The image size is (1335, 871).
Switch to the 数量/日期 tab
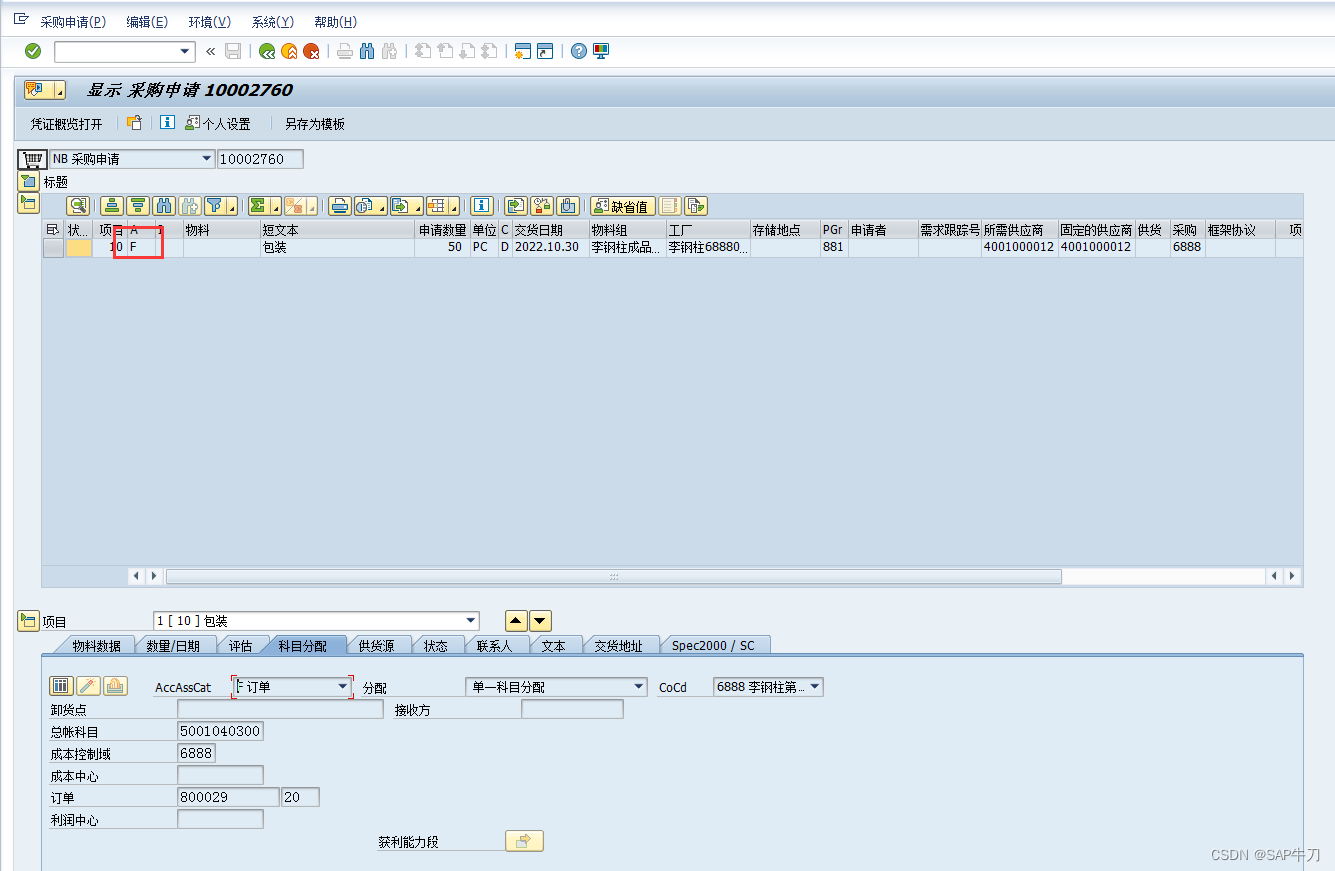(173, 645)
